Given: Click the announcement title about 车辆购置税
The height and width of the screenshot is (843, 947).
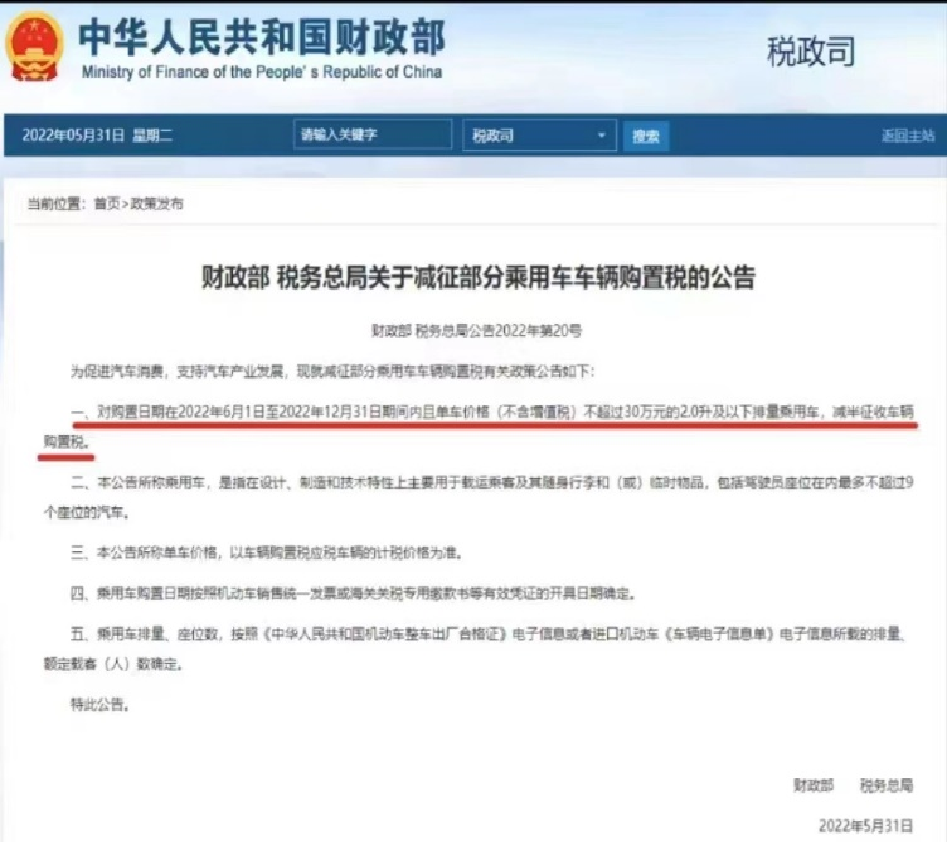Looking at the screenshot, I should click(x=478, y=278).
